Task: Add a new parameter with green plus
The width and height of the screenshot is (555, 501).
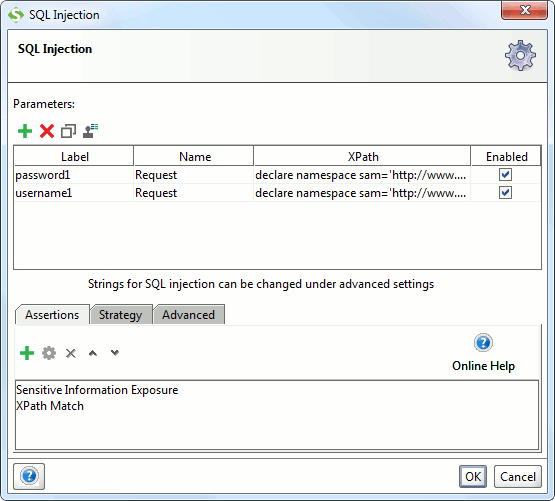Action: (25, 131)
